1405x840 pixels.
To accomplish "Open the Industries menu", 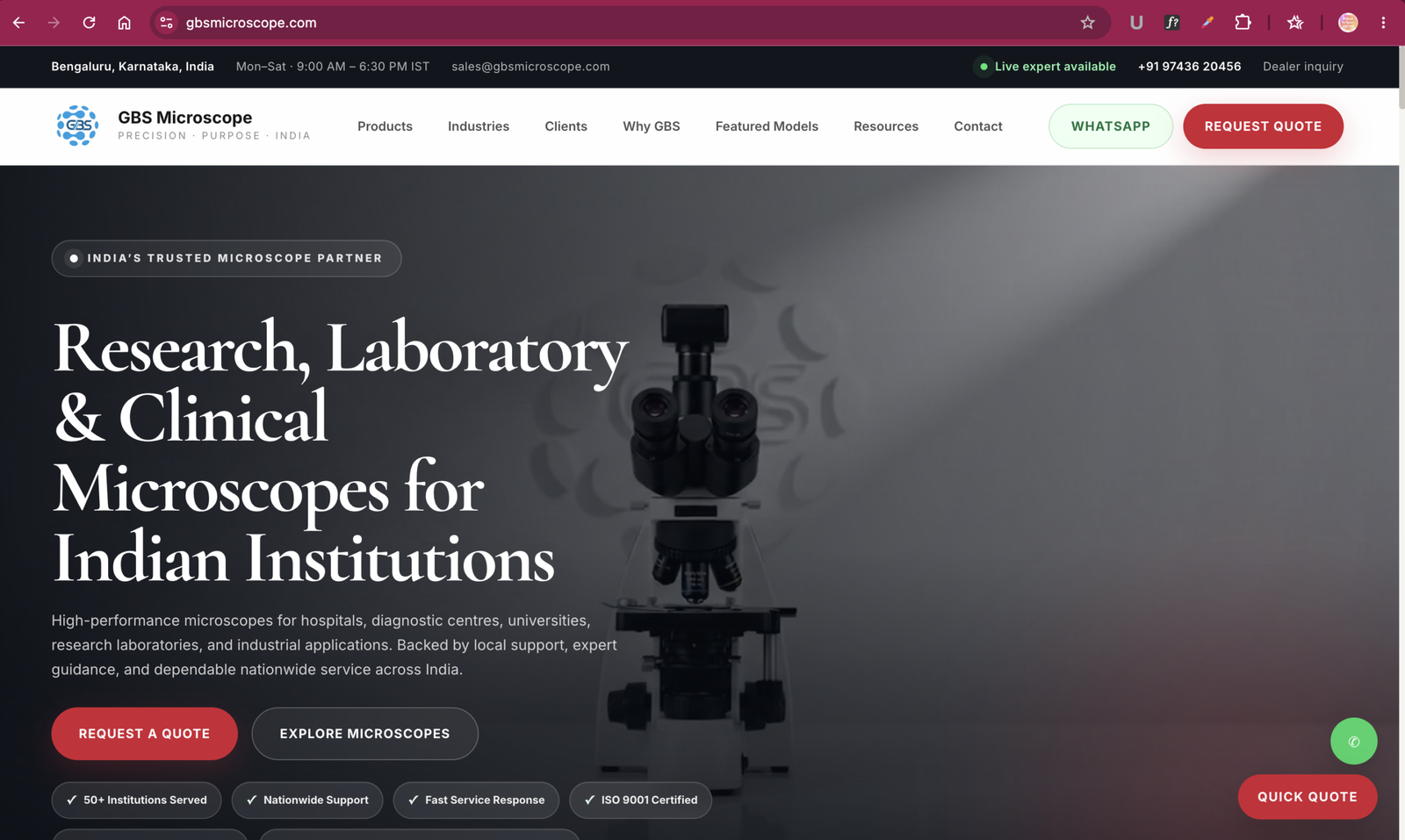I will (x=479, y=126).
